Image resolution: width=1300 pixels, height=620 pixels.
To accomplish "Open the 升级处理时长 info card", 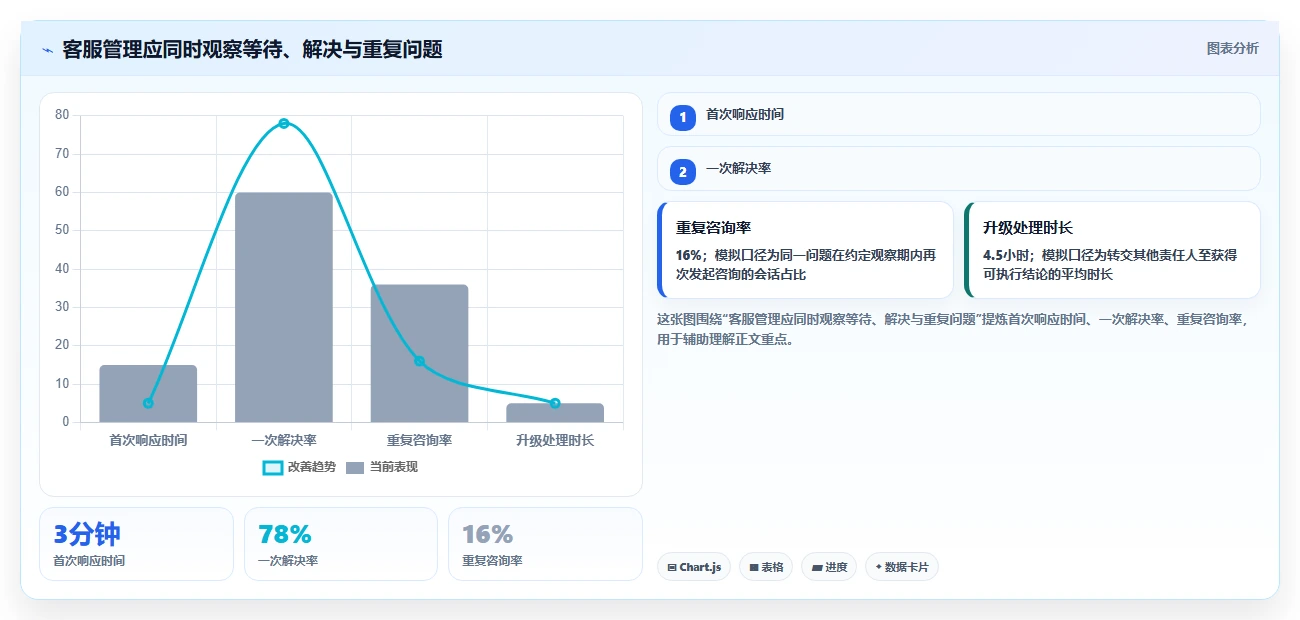I will [x=1112, y=250].
